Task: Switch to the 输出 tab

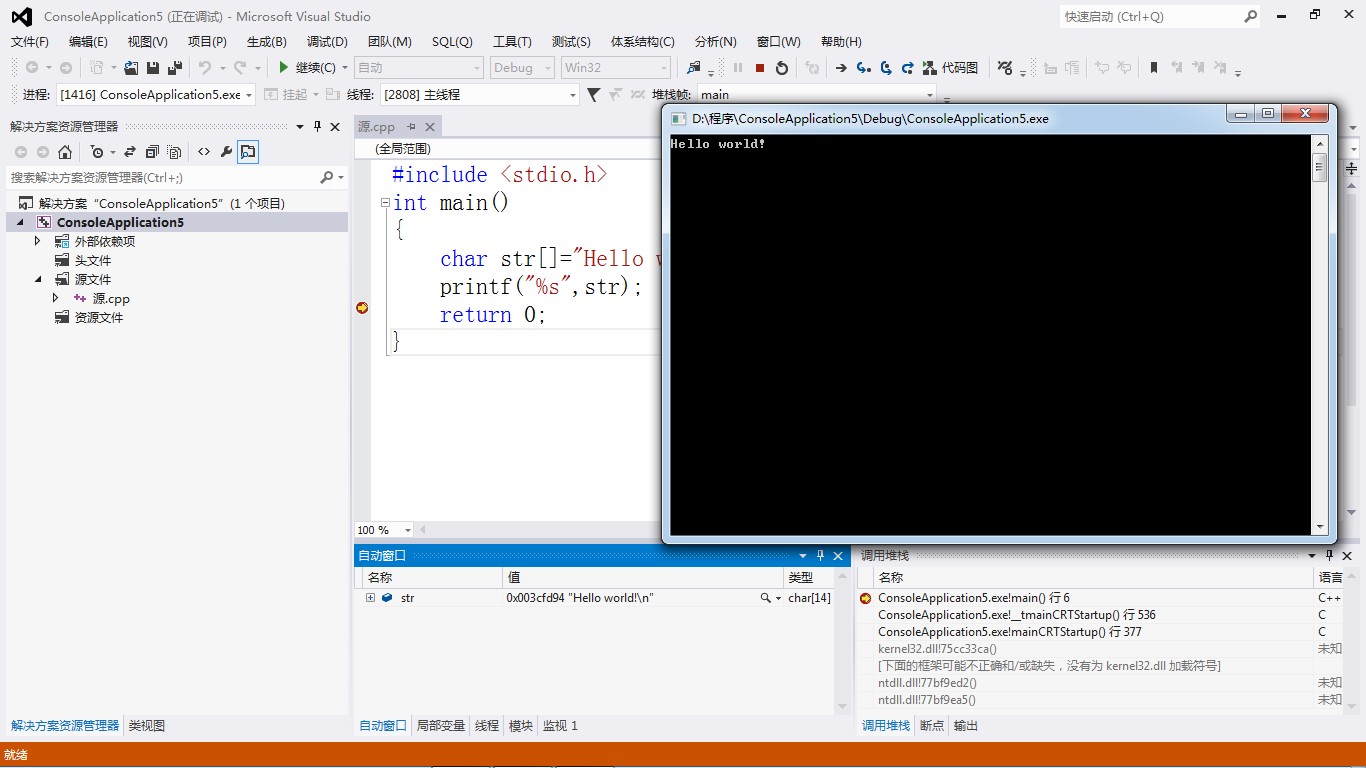Action: tap(966, 726)
